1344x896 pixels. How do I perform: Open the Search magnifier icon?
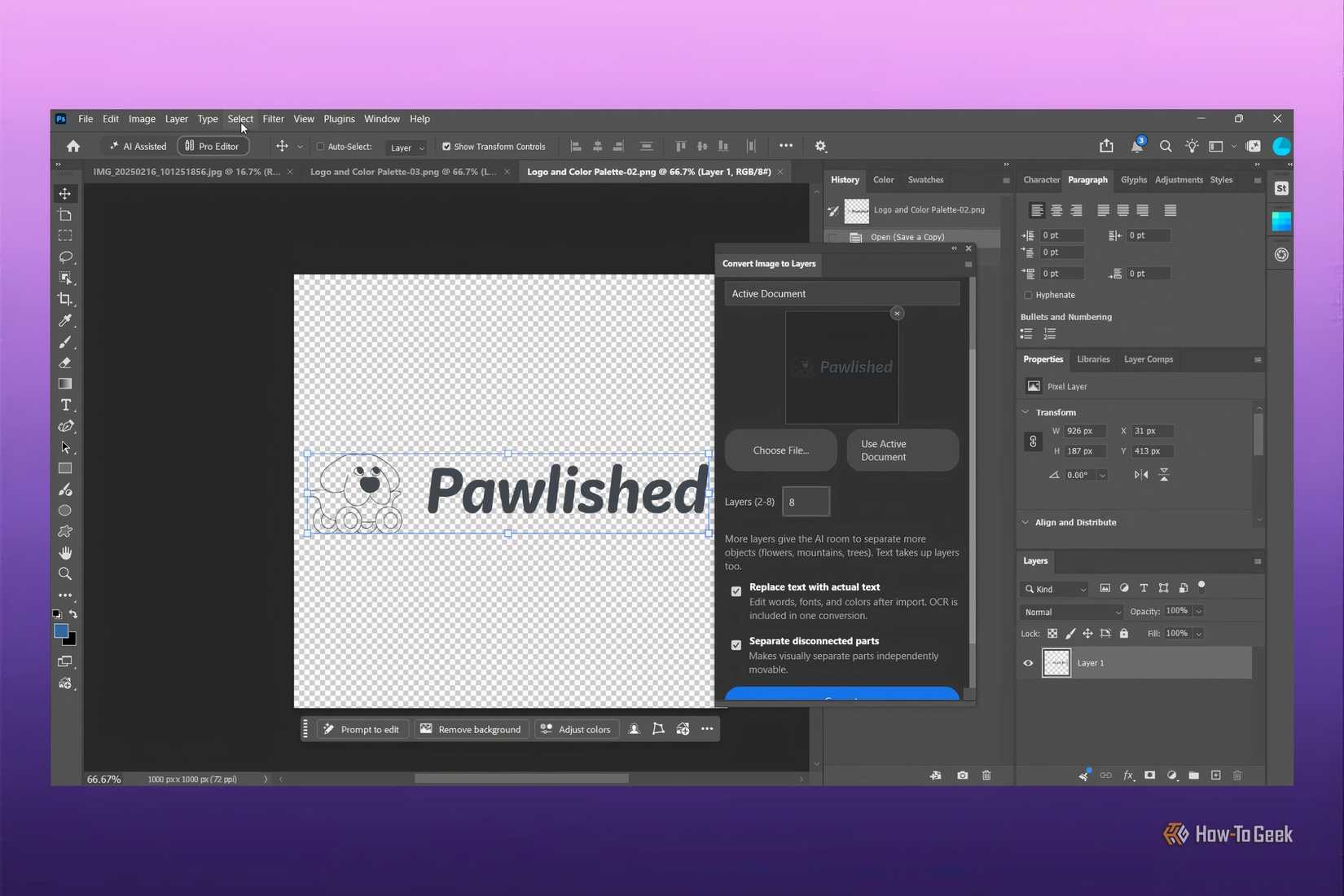[x=1166, y=147]
